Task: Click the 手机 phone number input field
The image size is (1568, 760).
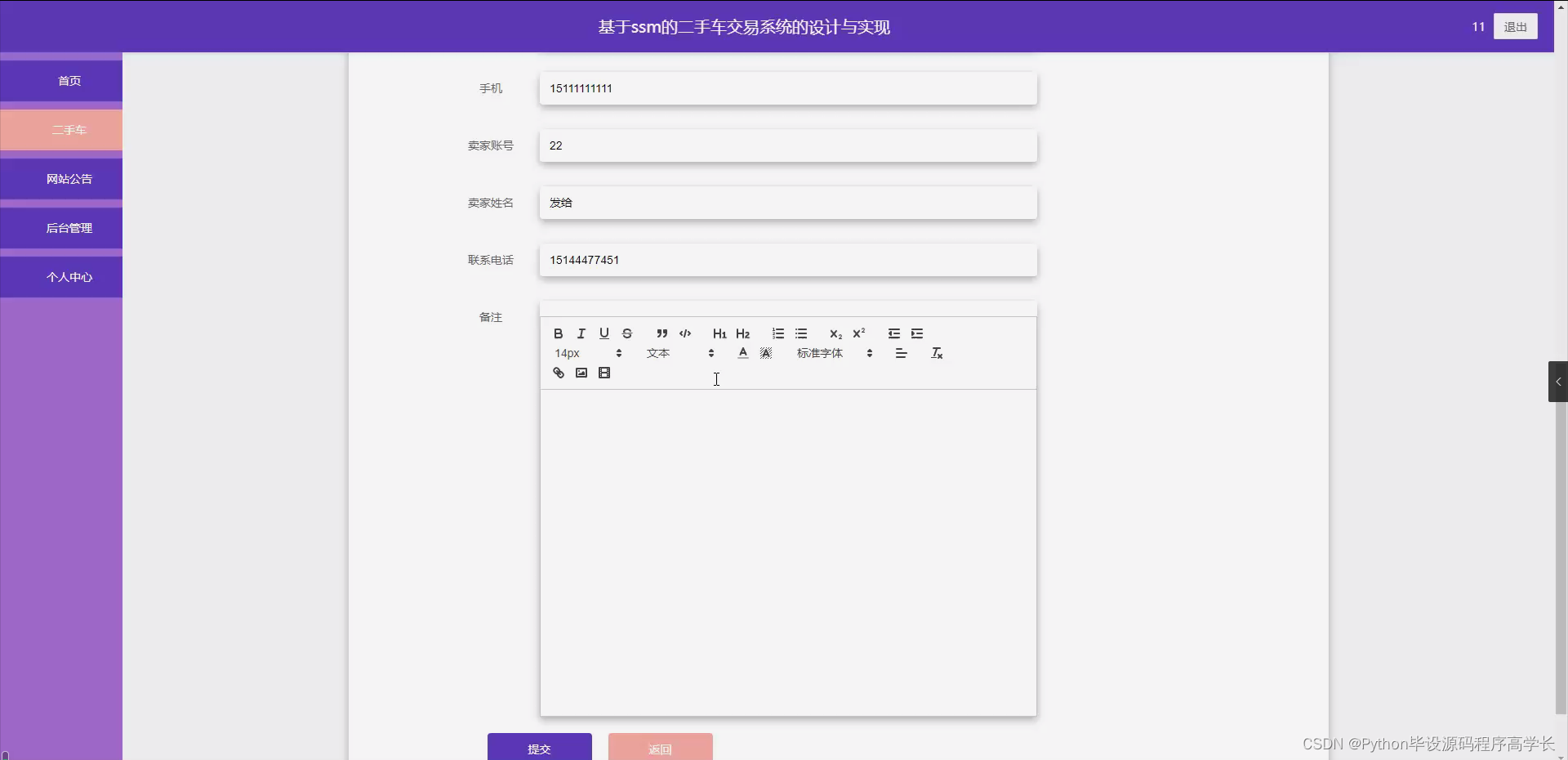Action: pyautogui.click(x=786, y=88)
